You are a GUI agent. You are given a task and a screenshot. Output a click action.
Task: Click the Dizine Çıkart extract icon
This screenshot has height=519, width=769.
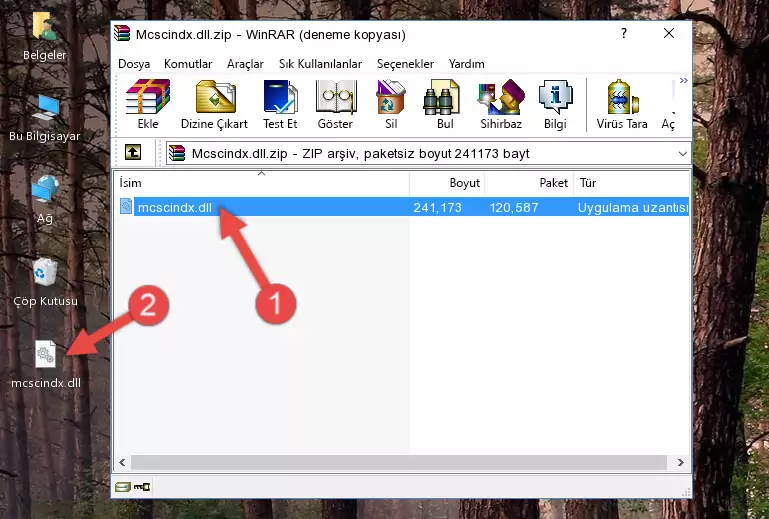214,104
